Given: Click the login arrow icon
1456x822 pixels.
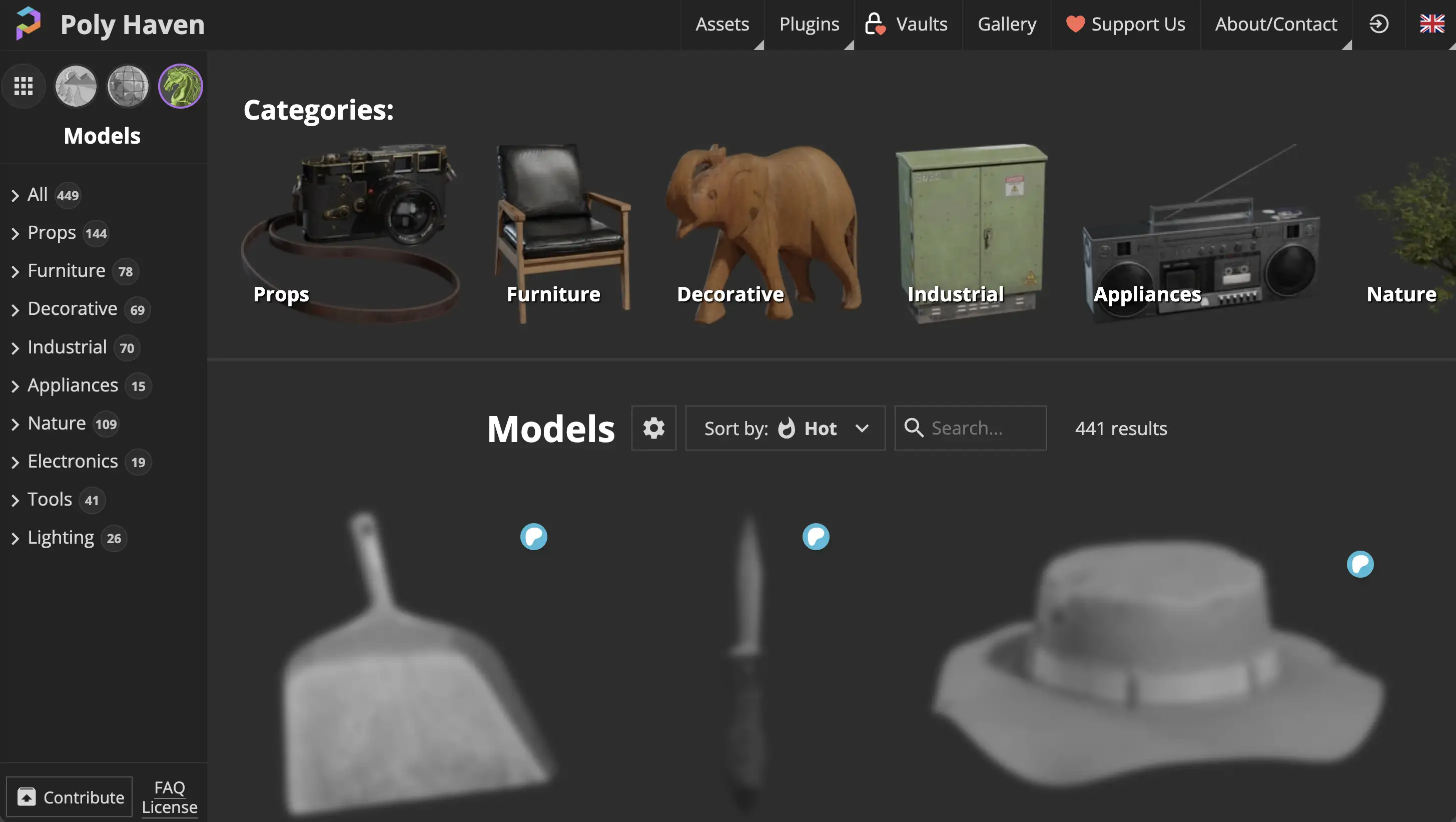Looking at the screenshot, I should (x=1378, y=24).
